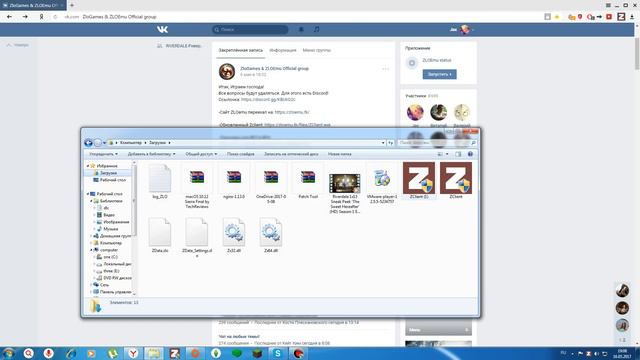Screen dimensions: 640x360
Task: Collapse the Избранное tree group
Action: pos(88,166)
